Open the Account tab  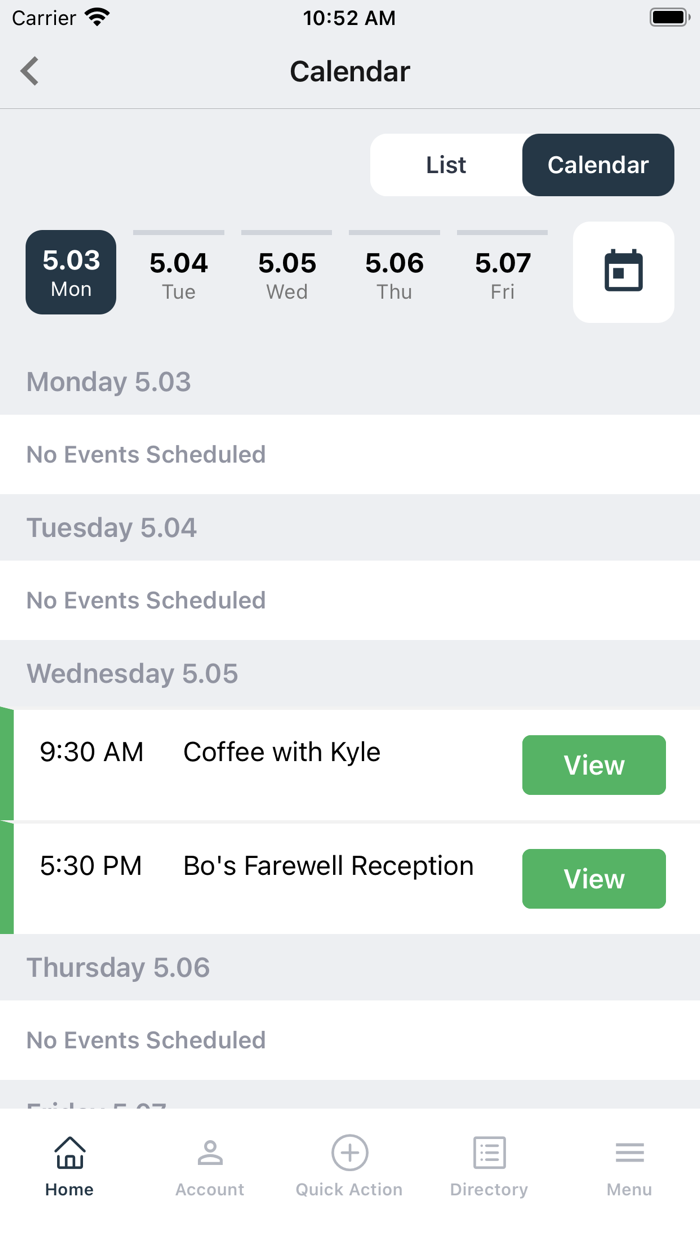click(x=209, y=1166)
